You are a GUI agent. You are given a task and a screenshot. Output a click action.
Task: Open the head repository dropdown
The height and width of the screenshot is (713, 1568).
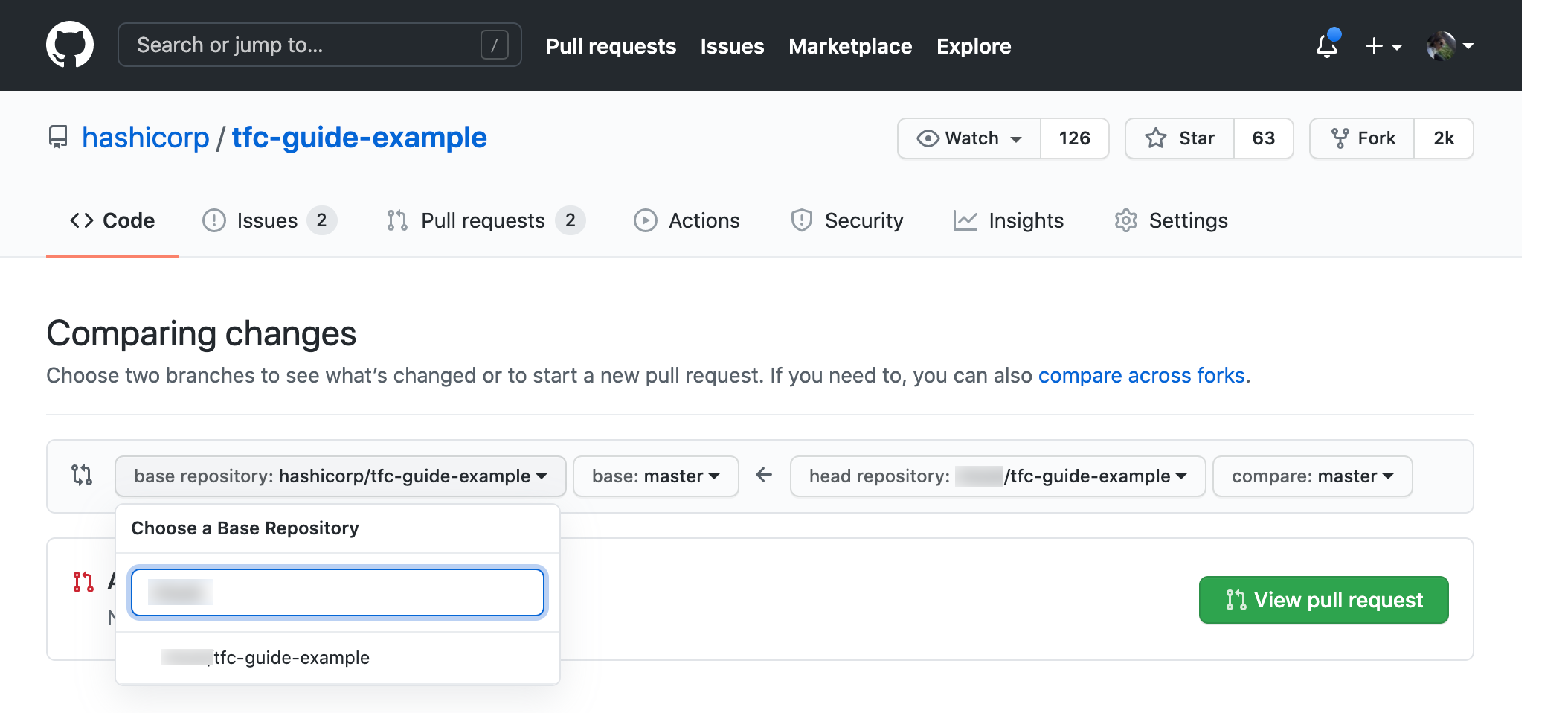coord(997,476)
